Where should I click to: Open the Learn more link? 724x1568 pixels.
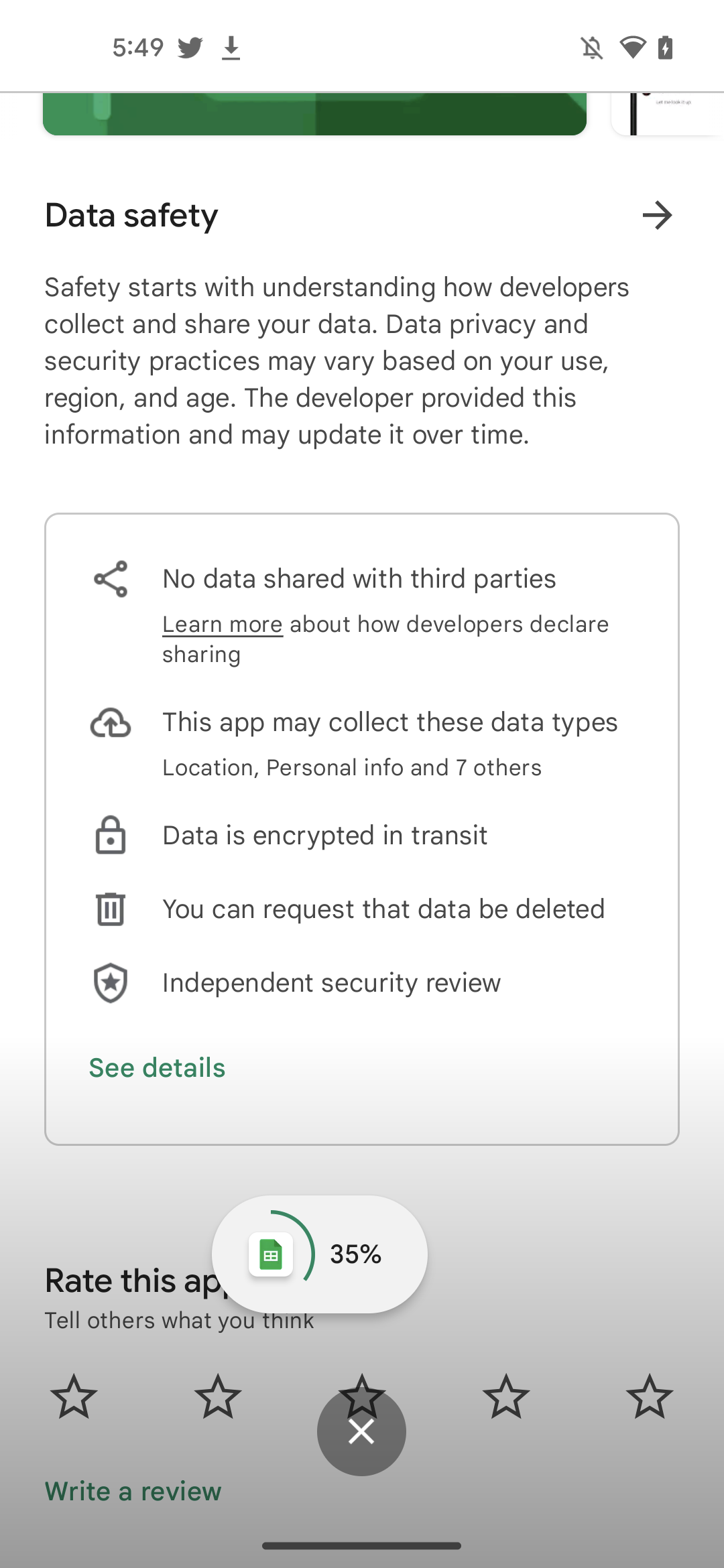click(223, 625)
